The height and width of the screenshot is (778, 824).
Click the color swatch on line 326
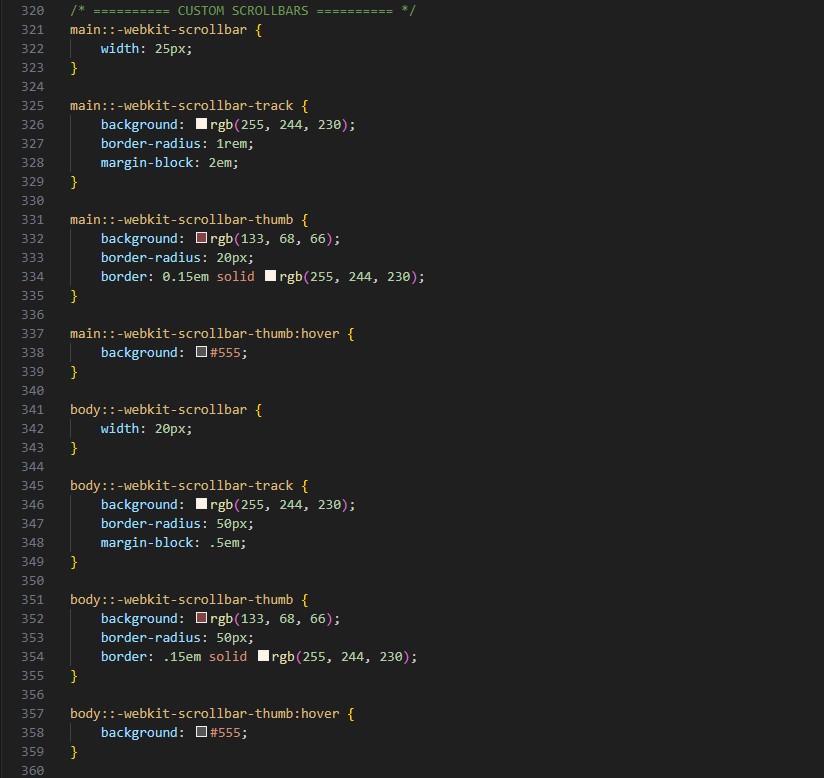point(201,124)
